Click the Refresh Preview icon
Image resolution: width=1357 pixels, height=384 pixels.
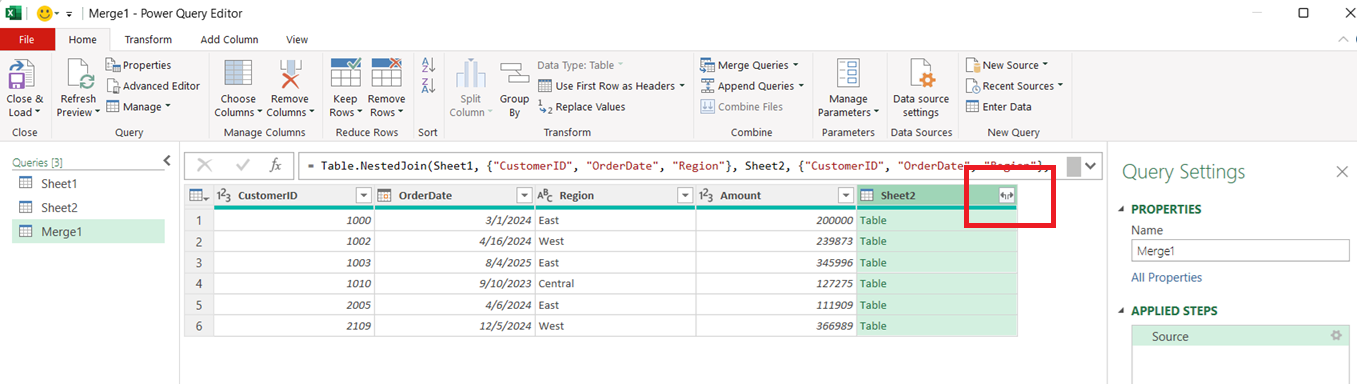[79, 74]
